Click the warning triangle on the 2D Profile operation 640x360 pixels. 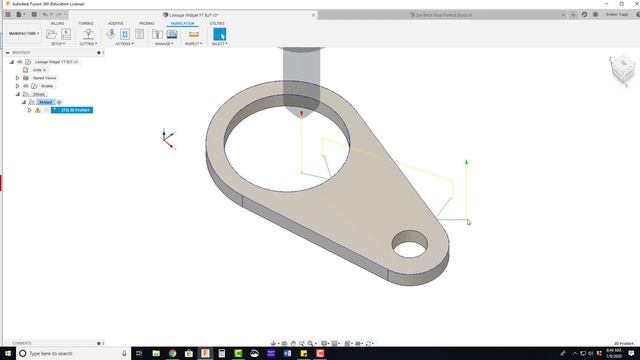(38, 110)
